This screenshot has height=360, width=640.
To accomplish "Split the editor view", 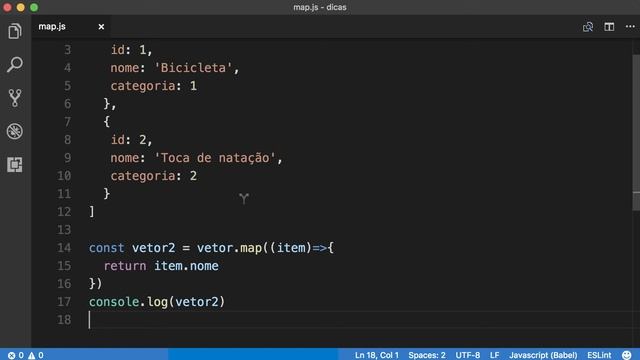I will pyautogui.click(x=609, y=27).
